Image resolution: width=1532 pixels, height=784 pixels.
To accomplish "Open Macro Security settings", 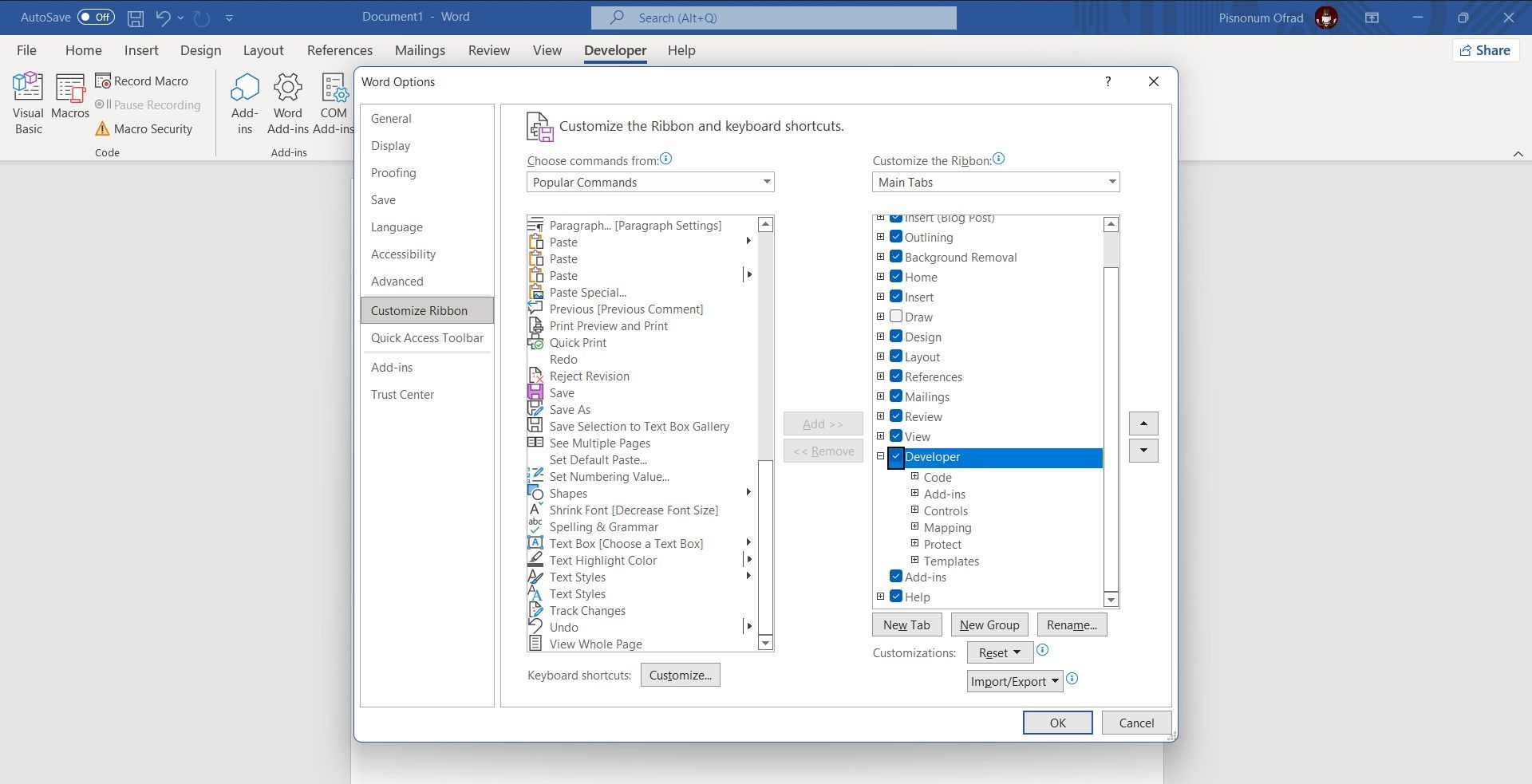I will click(148, 128).
